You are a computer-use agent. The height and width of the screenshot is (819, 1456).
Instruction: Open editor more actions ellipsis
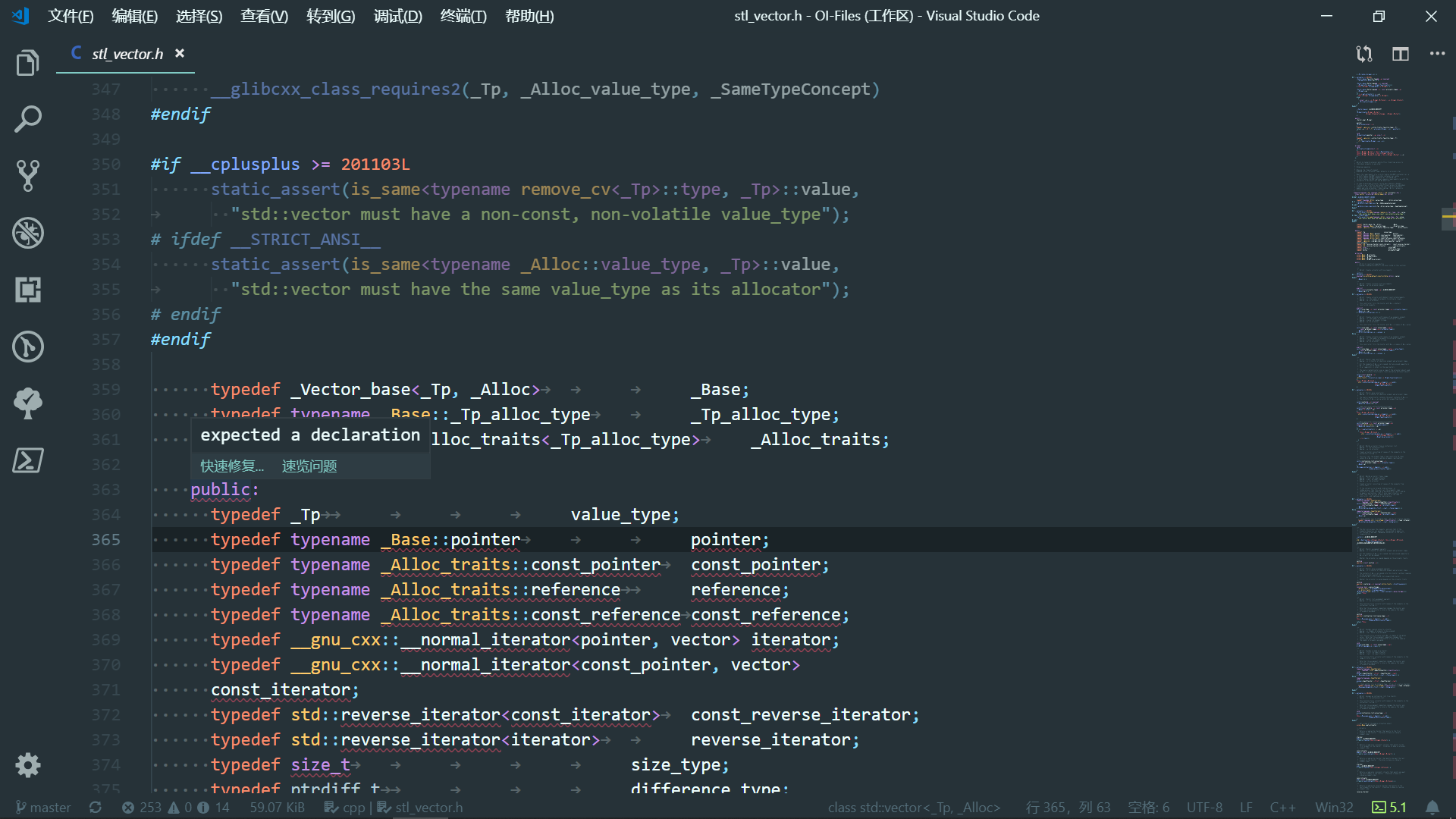[1436, 54]
